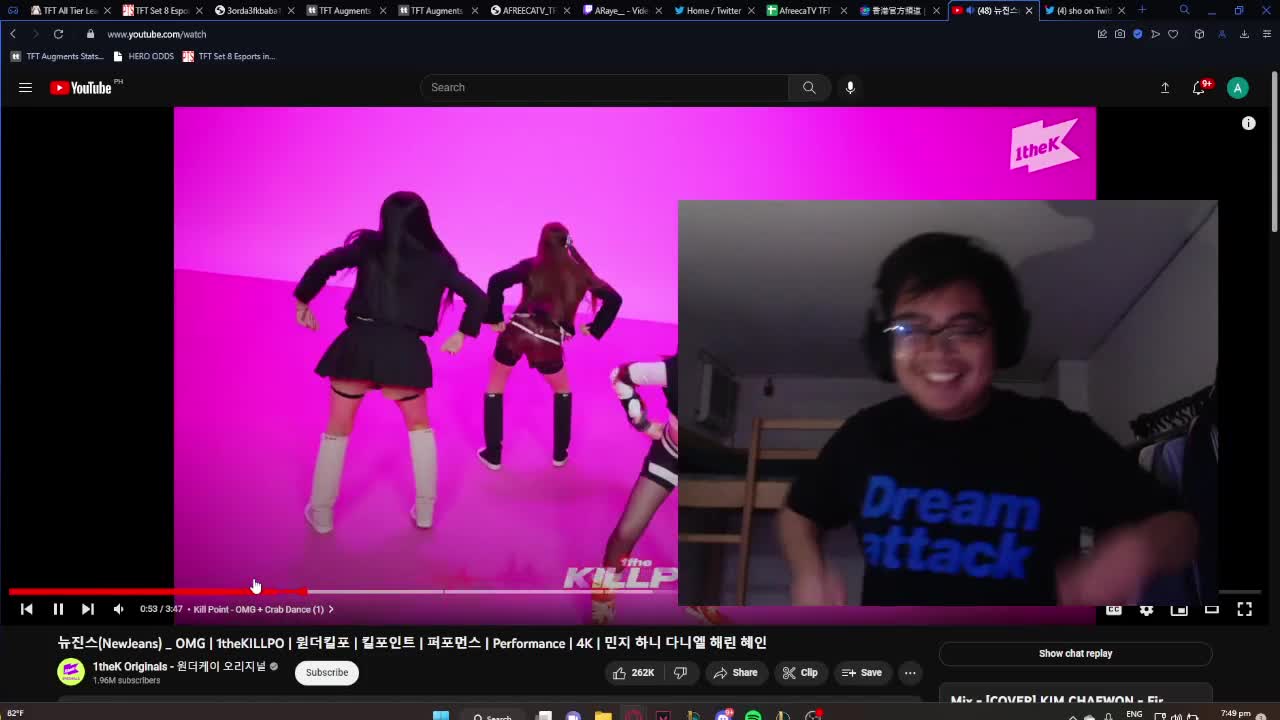1280x720 pixels.
Task: Expand the Kill Point chapter list
Action: (x=264, y=609)
